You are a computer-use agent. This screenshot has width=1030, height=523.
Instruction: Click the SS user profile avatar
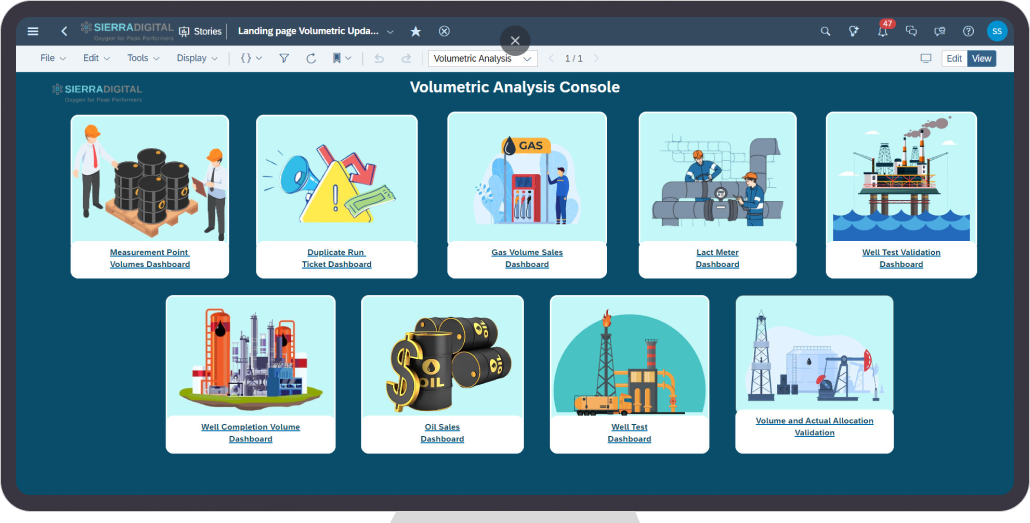click(x=997, y=31)
